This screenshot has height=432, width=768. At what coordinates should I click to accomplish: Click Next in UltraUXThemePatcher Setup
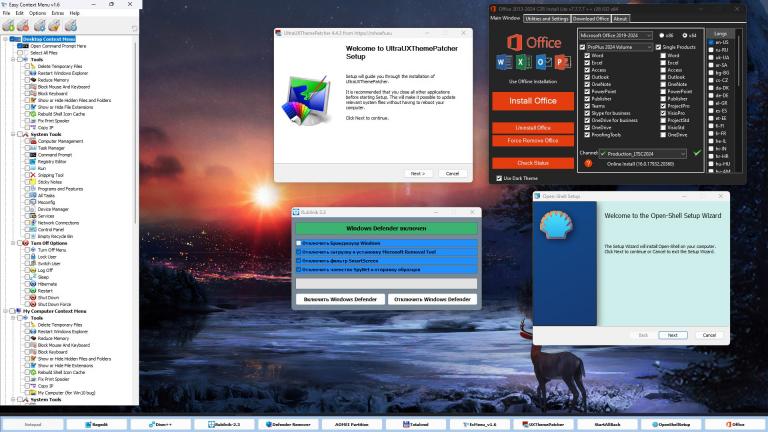(418, 173)
